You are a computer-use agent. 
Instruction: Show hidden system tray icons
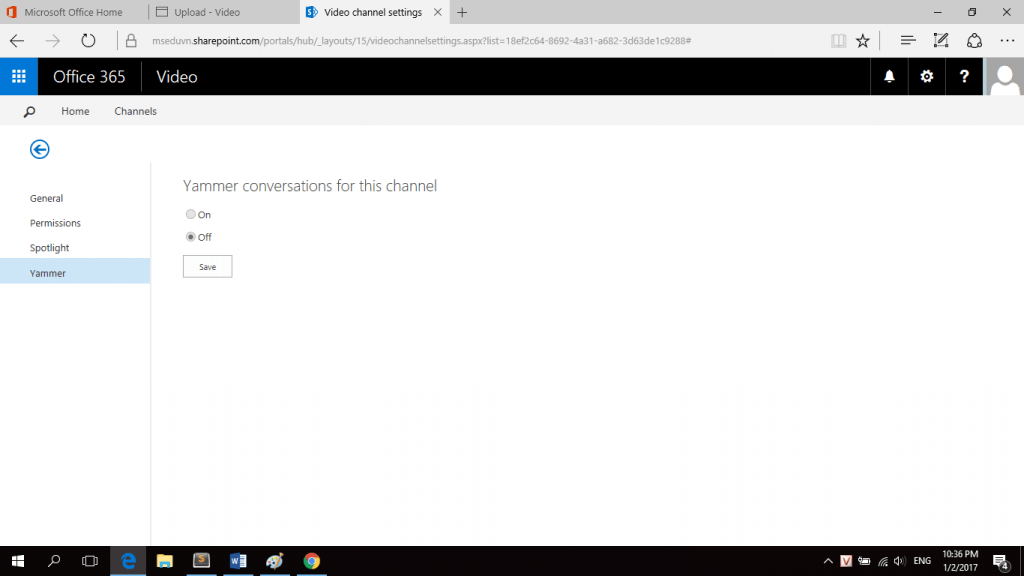click(828, 561)
